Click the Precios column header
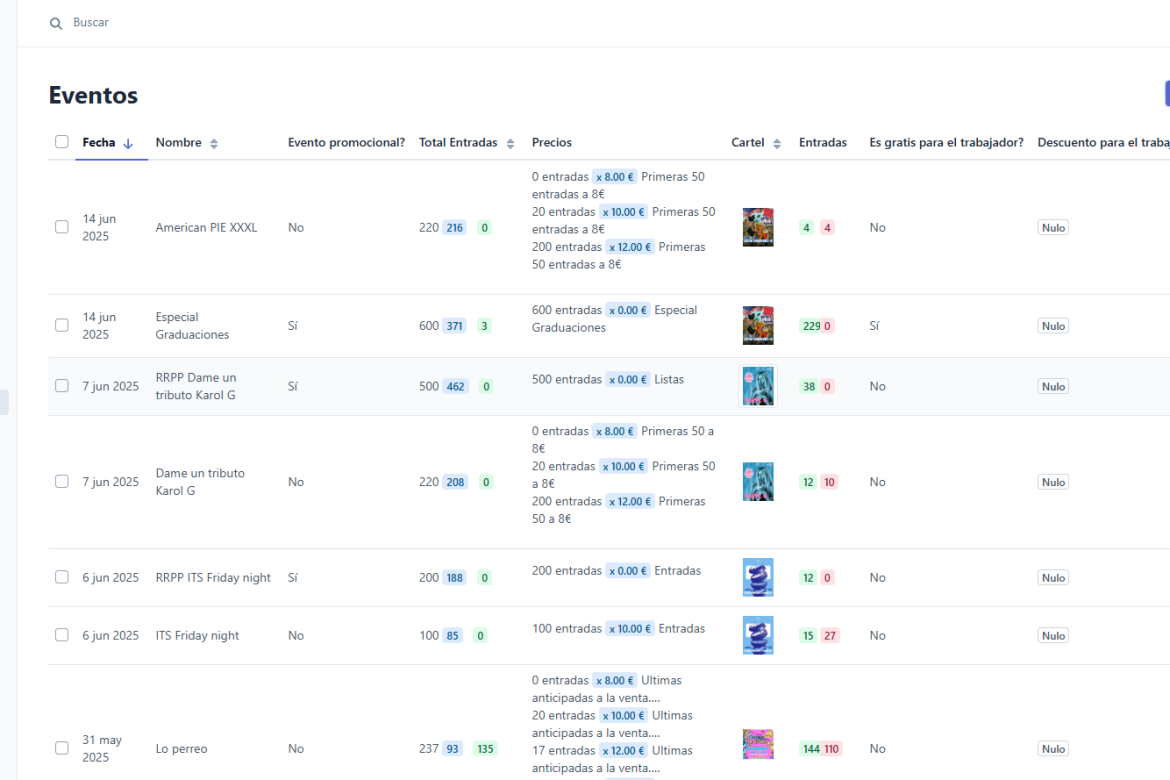Image resolution: width=1170 pixels, height=780 pixels. pyautogui.click(x=552, y=143)
